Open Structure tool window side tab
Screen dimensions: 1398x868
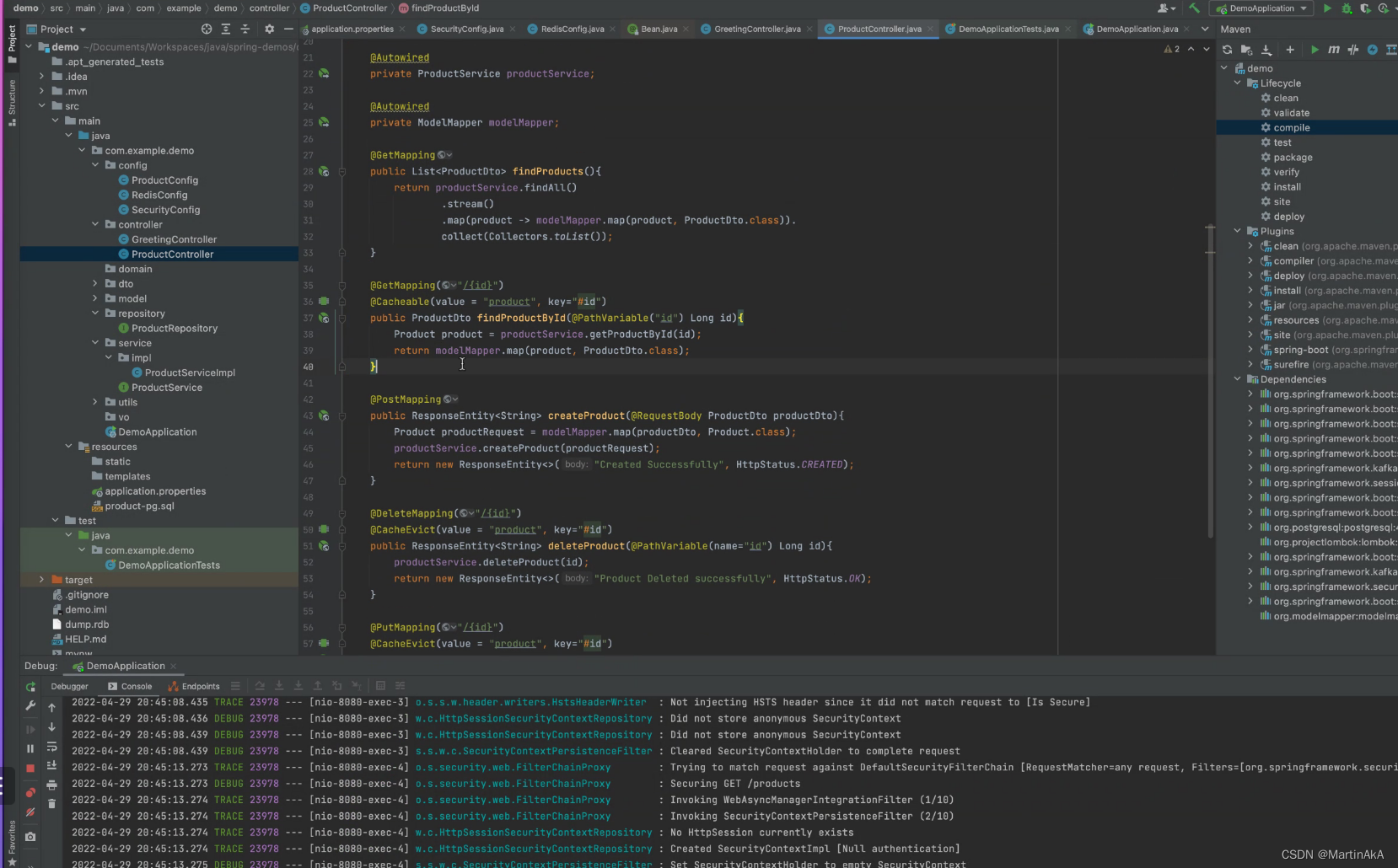[x=12, y=102]
